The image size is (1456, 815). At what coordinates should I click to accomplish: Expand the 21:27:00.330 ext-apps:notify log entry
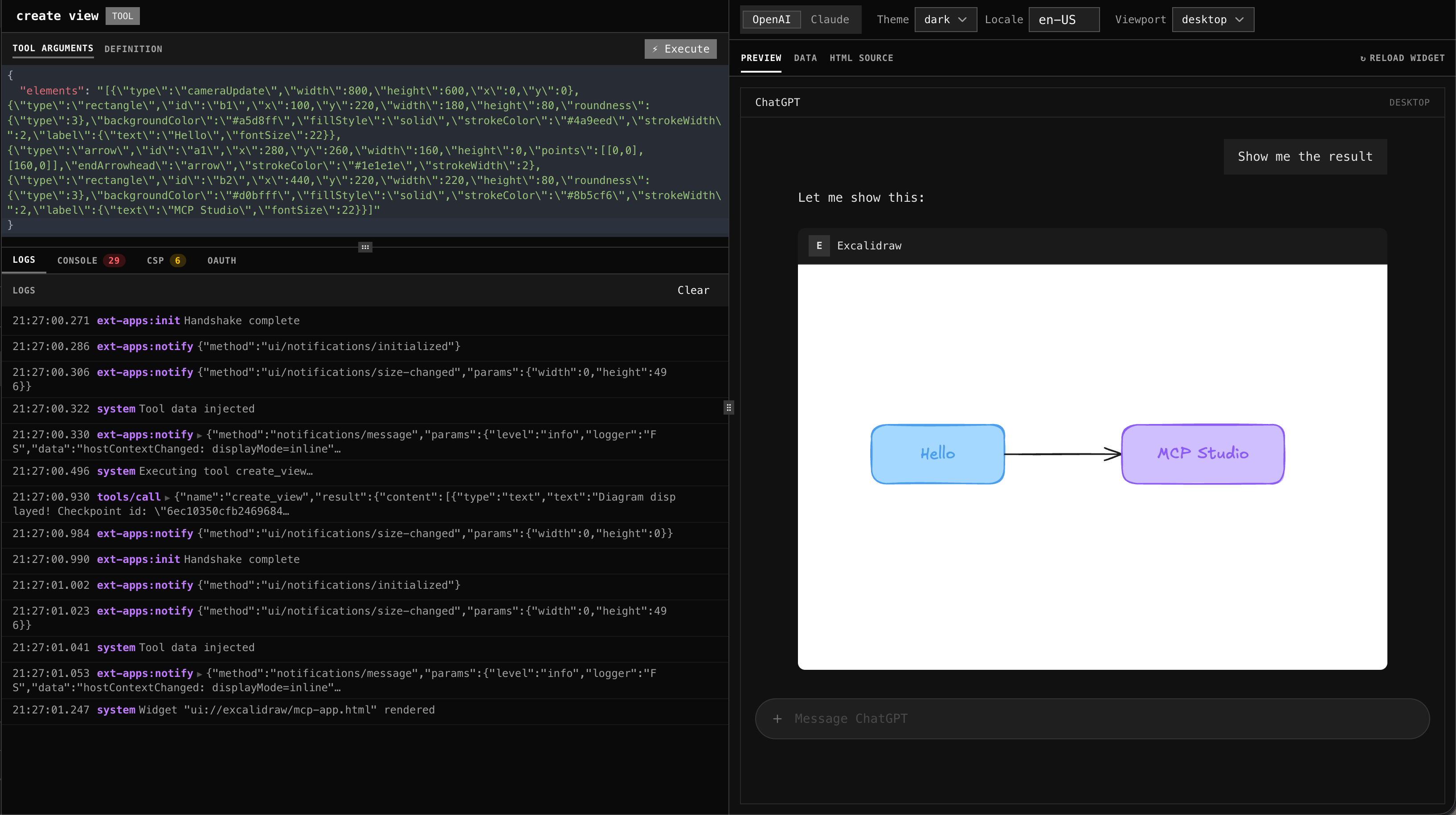pos(199,435)
